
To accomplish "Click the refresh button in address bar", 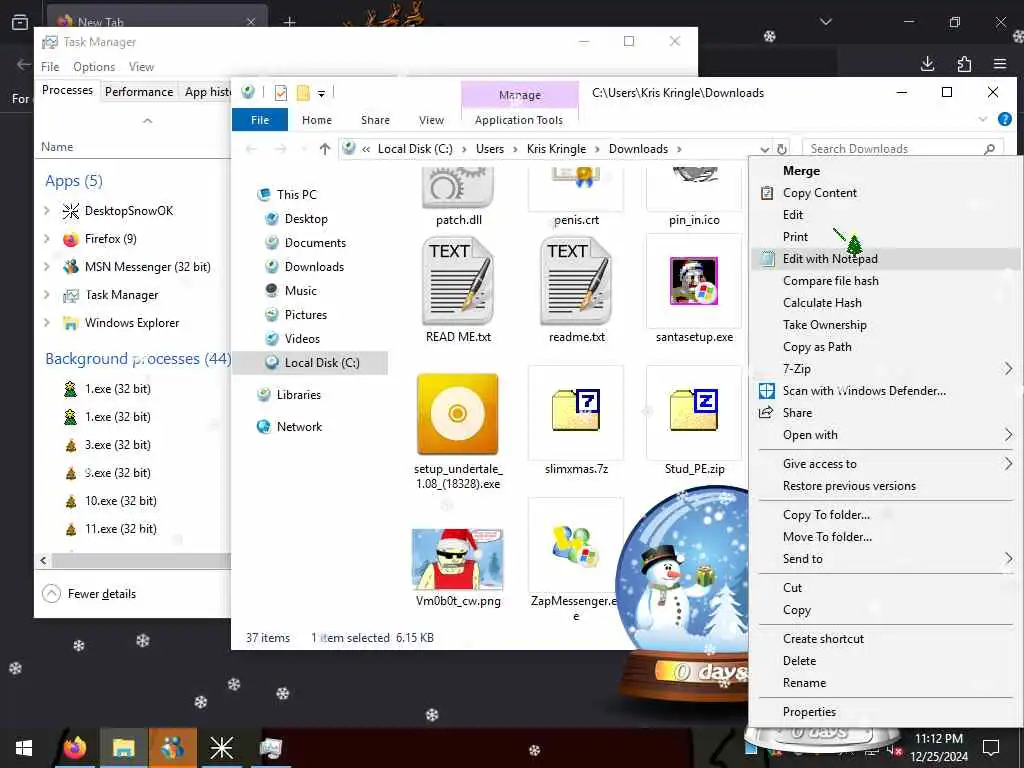I will [x=782, y=149].
